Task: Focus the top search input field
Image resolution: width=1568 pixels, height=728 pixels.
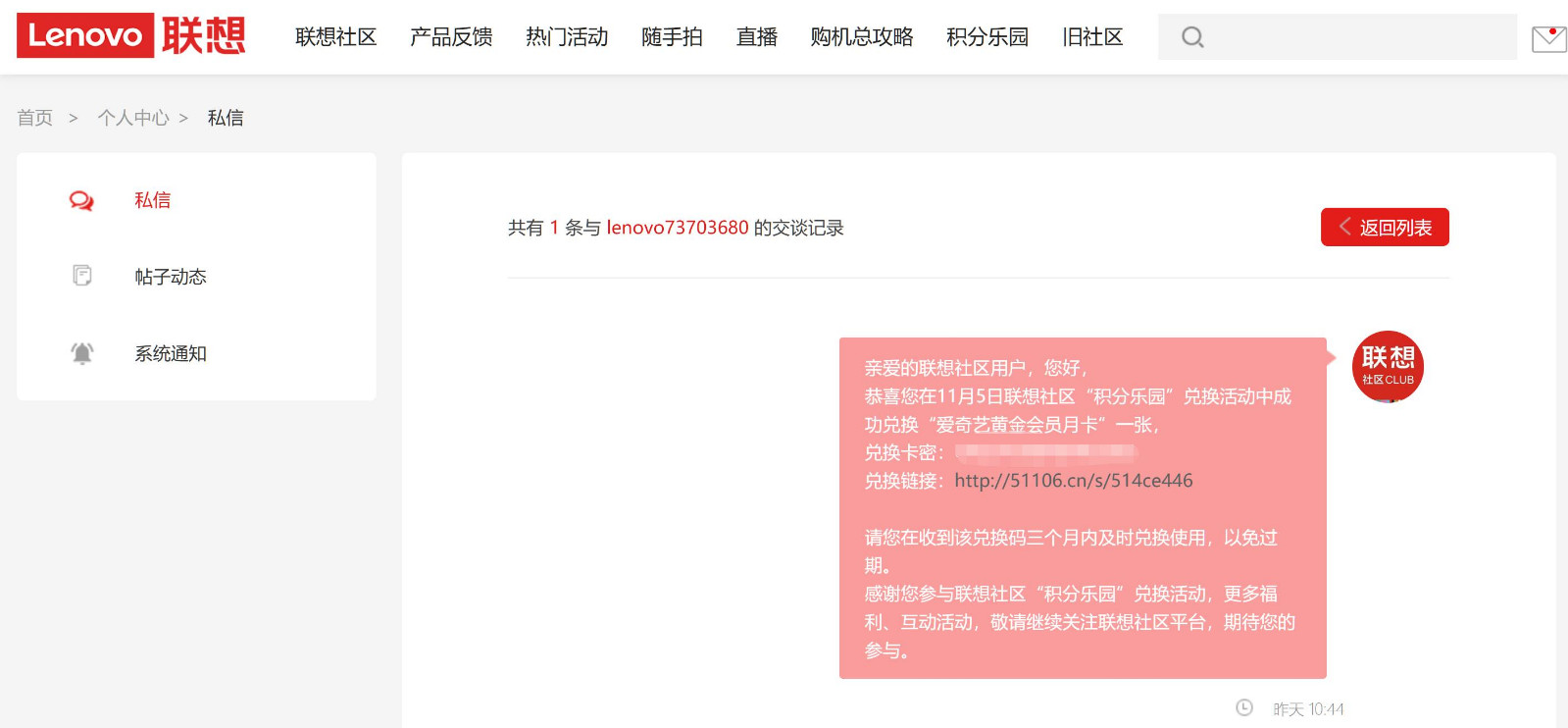Action: (1338, 37)
